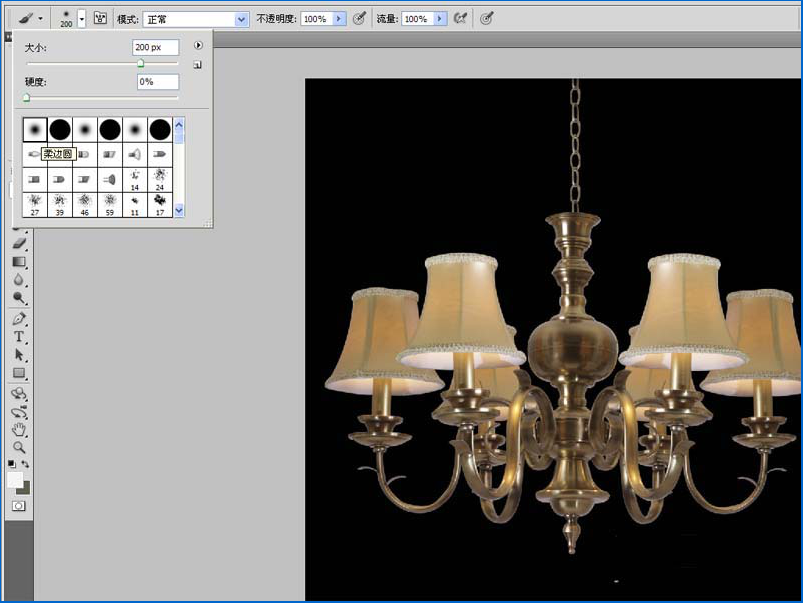Viewport: 804px width, 604px height.
Task: Choose the Blur droplet tool
Action: [x=19, y=280]
